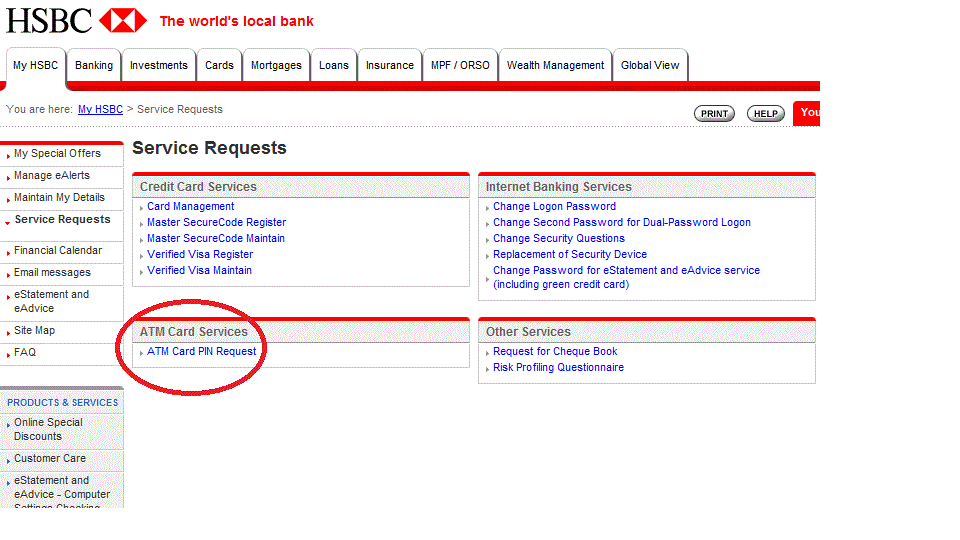Open the Mortgages tab

click(276, 65)
